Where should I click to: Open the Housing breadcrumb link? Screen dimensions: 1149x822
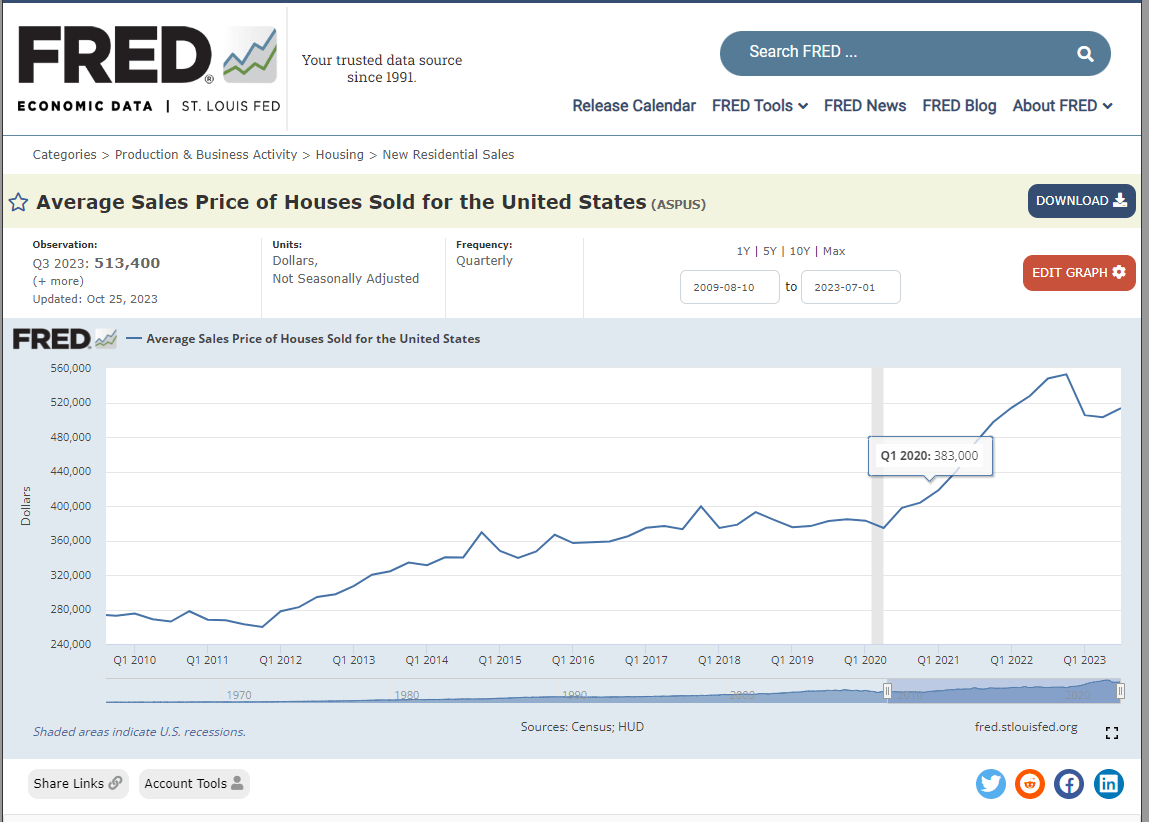(340, 154)
